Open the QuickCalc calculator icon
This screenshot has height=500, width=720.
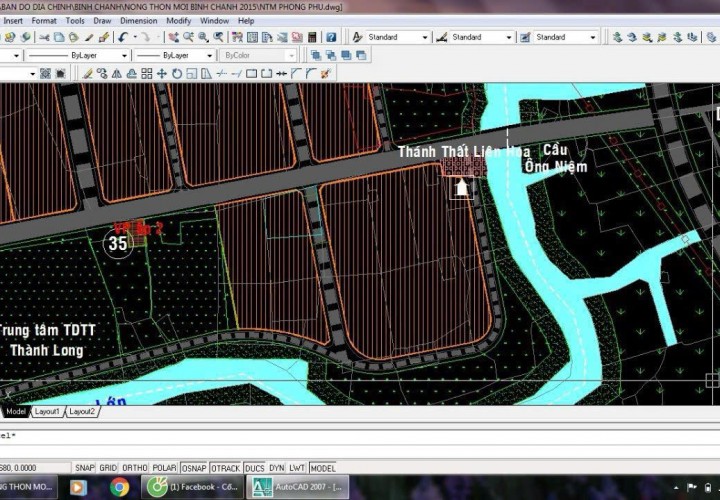[313, 37]
